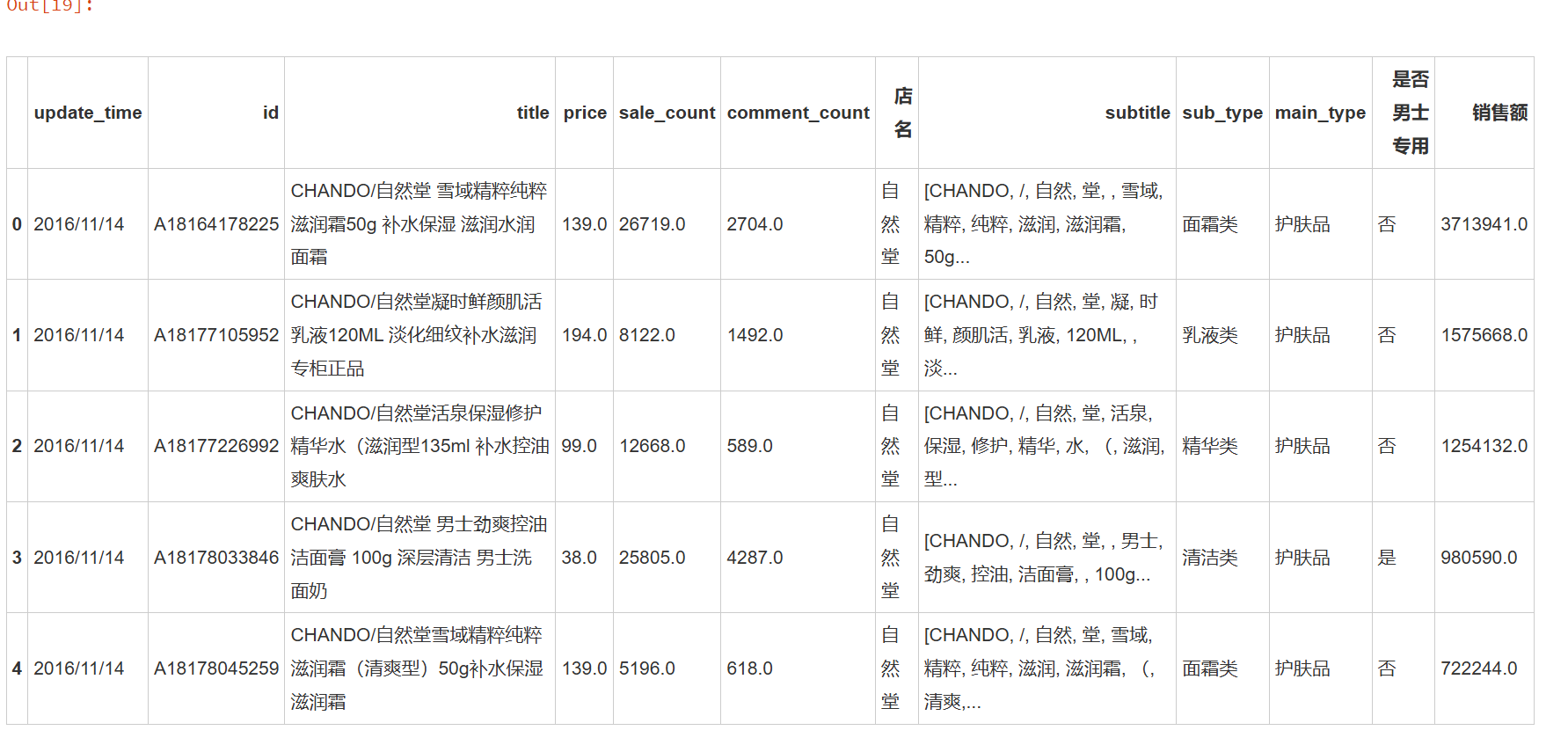This screenshot has height=745, width=1568.
Task: Click price value 38.0
Action: coord(579,558)
